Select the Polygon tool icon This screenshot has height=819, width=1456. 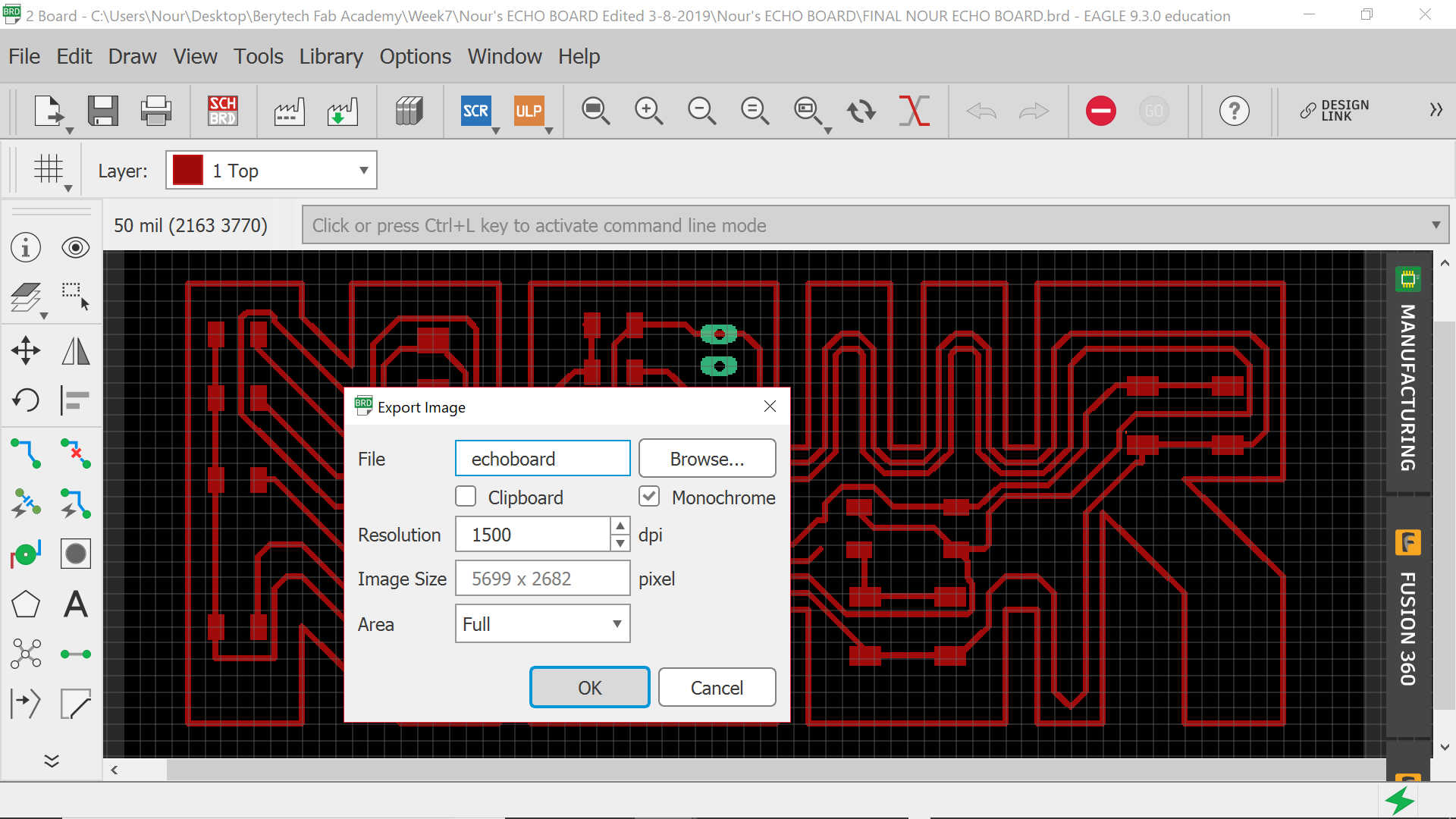point(26,604)
